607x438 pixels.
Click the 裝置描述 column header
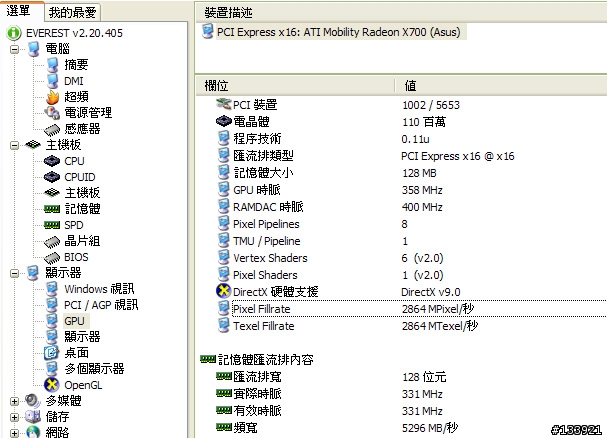pos(401,13)
